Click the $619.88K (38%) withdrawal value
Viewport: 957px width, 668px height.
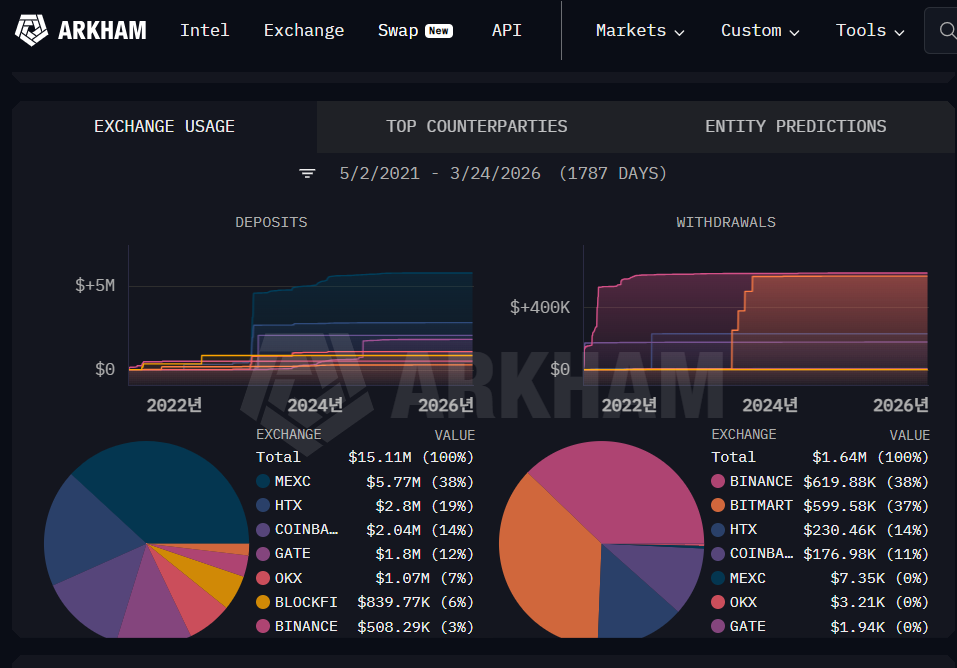(x=866, y=482)
